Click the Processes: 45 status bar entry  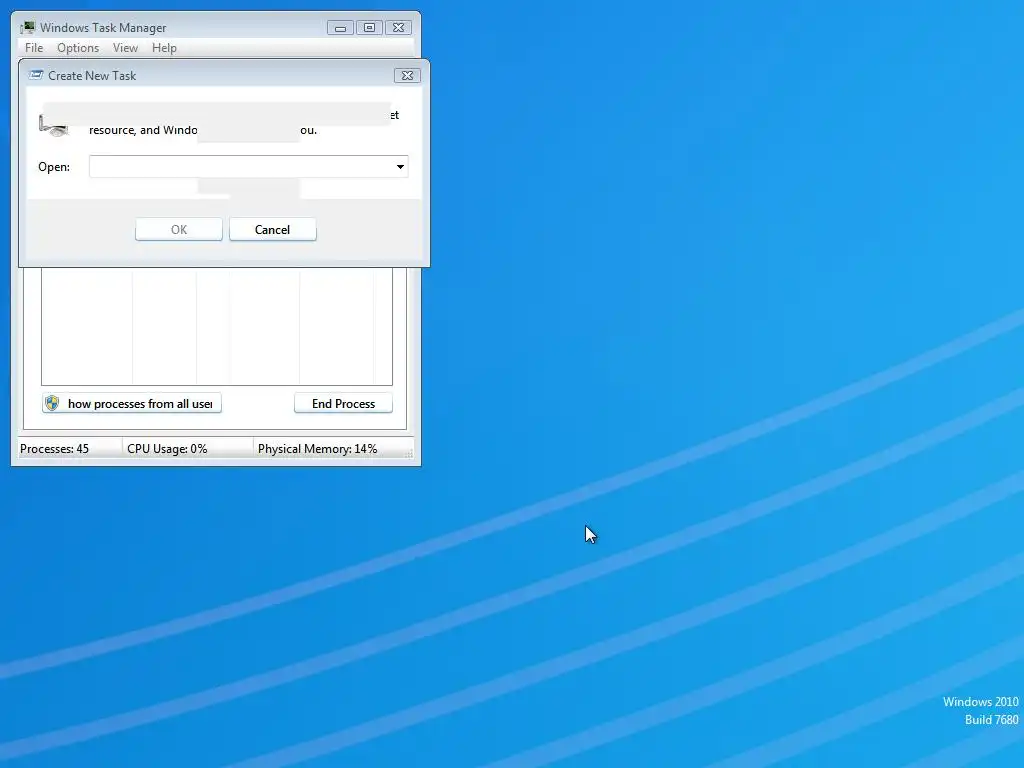pos(54,449)
